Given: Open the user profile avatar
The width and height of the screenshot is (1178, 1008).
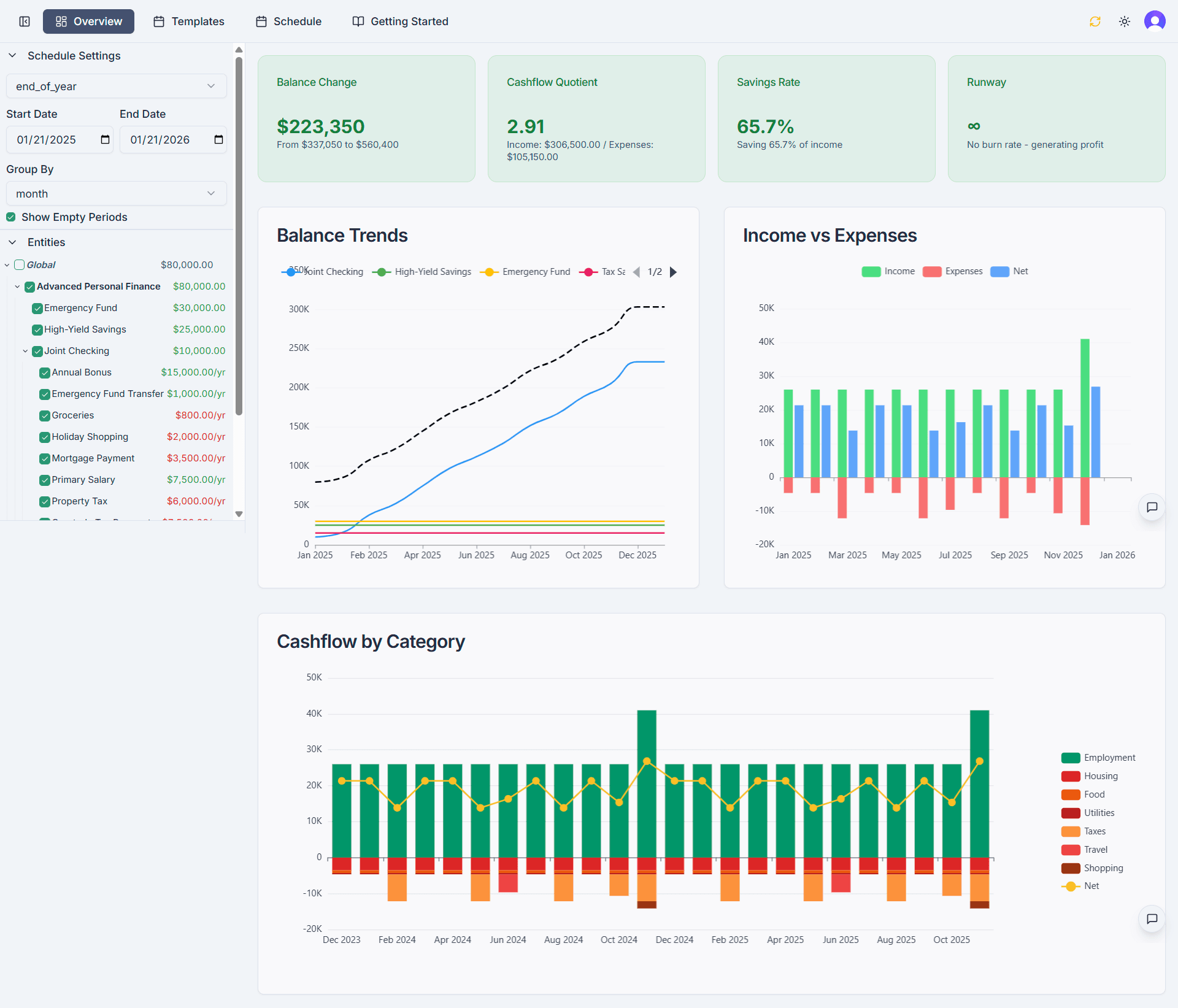Looking at the screenshot, I should pos(1154,21).
